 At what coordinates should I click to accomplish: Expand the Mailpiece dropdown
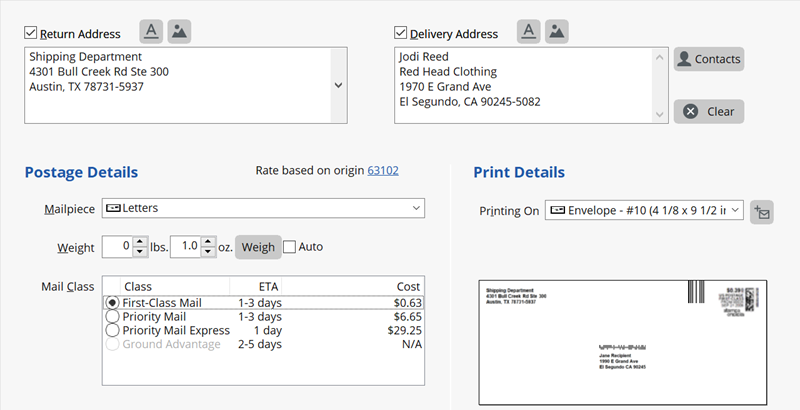tap(416, 208)
